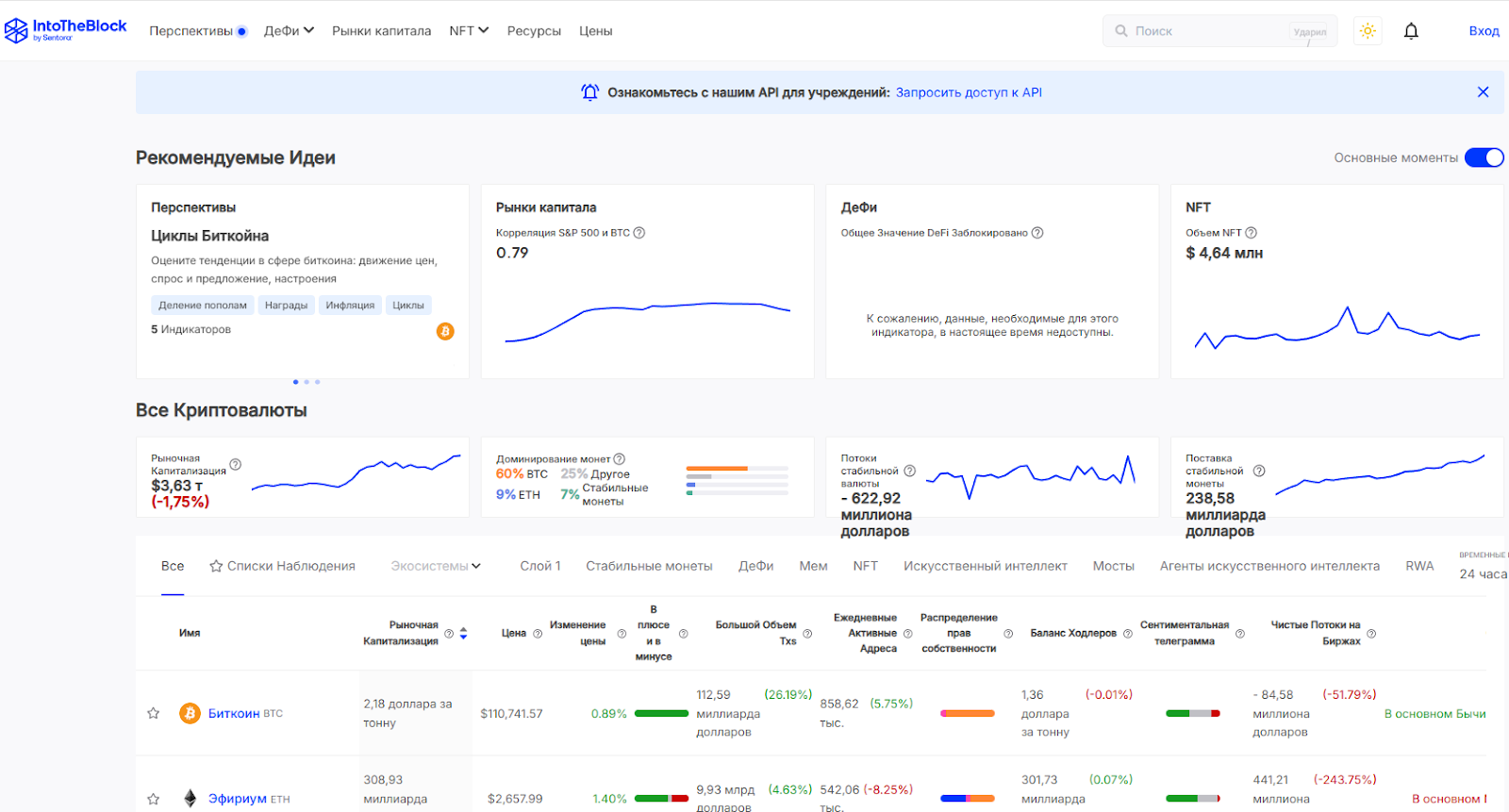Click Bitcoin in/out of money bar
1509x812 pixels.
661,713
